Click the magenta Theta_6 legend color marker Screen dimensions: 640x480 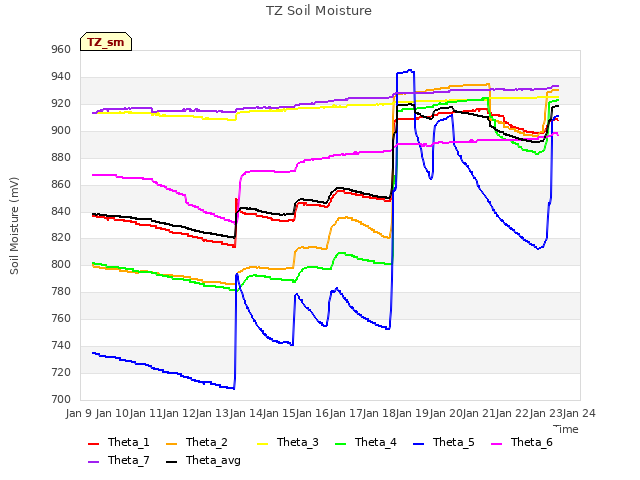click(x=496, y=444)
